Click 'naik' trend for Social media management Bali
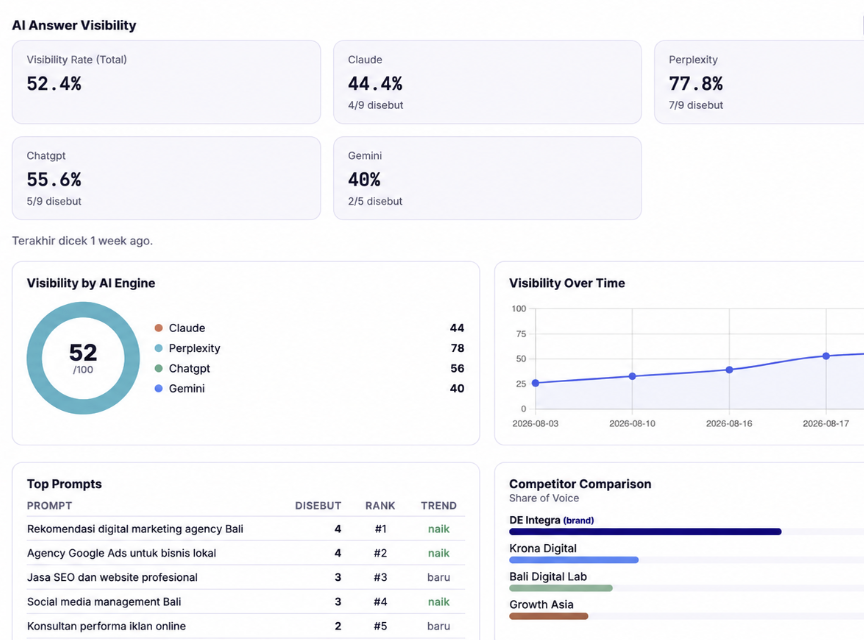 (x=439, y=602)
